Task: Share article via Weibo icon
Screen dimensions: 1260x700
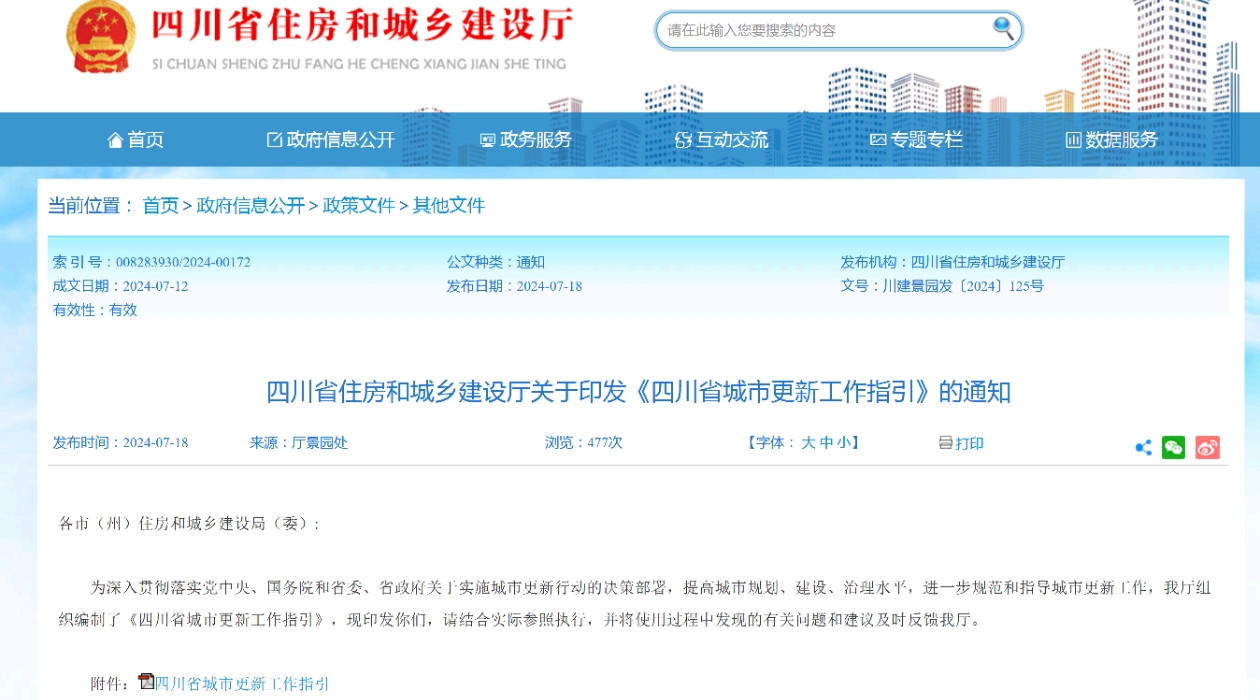Action: [x=1207, y=447]
